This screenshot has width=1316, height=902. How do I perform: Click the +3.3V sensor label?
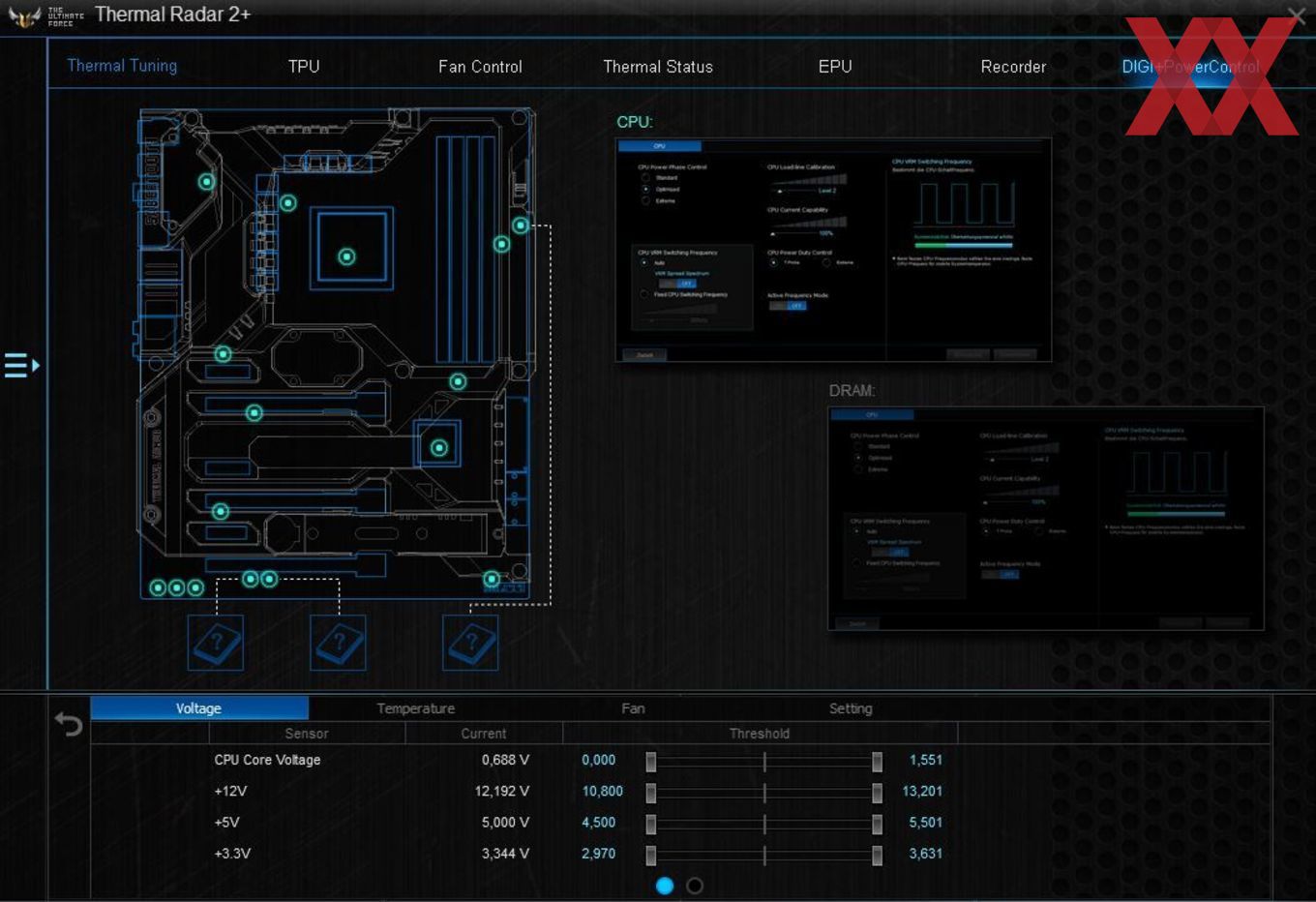232,853
